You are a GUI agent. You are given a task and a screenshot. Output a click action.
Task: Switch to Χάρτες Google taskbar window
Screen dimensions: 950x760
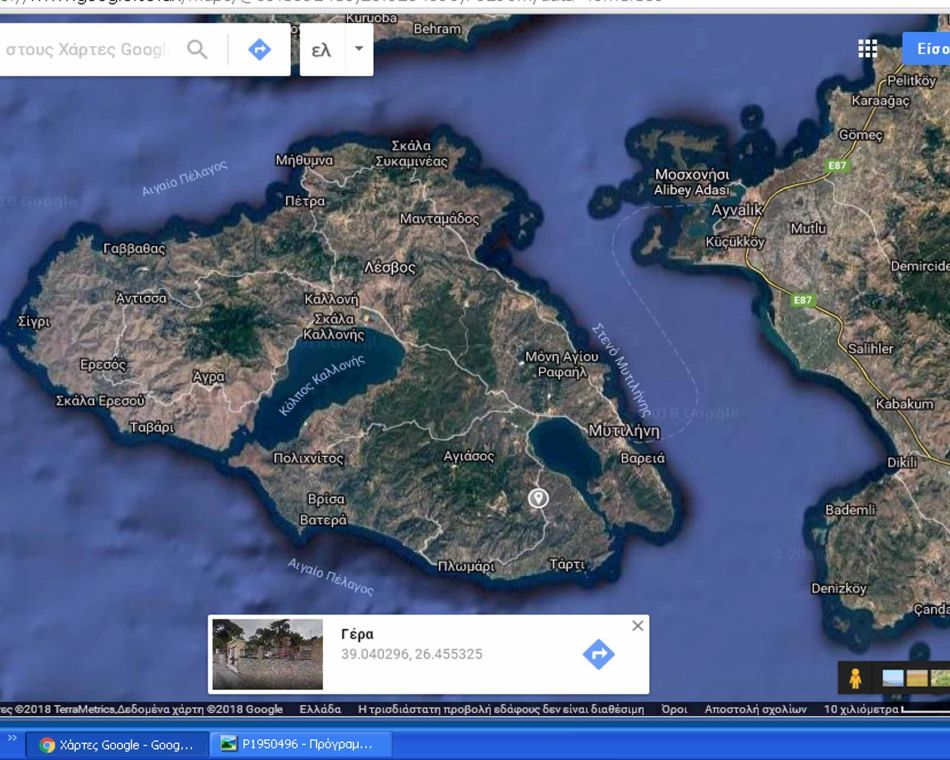click(117, 744)
